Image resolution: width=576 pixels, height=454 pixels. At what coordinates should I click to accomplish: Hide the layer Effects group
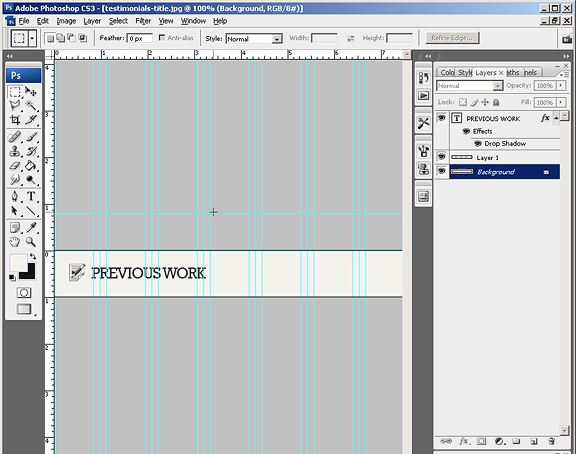tap(466, 131)
